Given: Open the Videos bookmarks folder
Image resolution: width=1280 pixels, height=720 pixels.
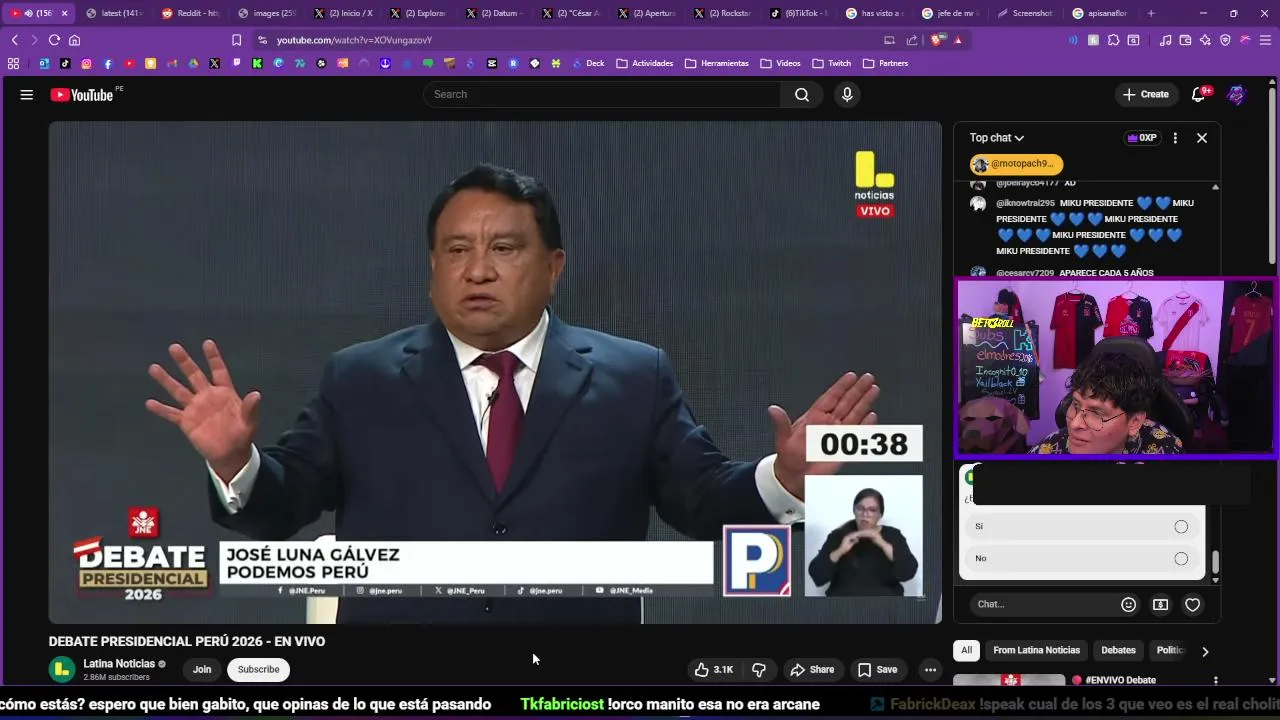Looking at the screenshot, I should (x=781, y=63).
